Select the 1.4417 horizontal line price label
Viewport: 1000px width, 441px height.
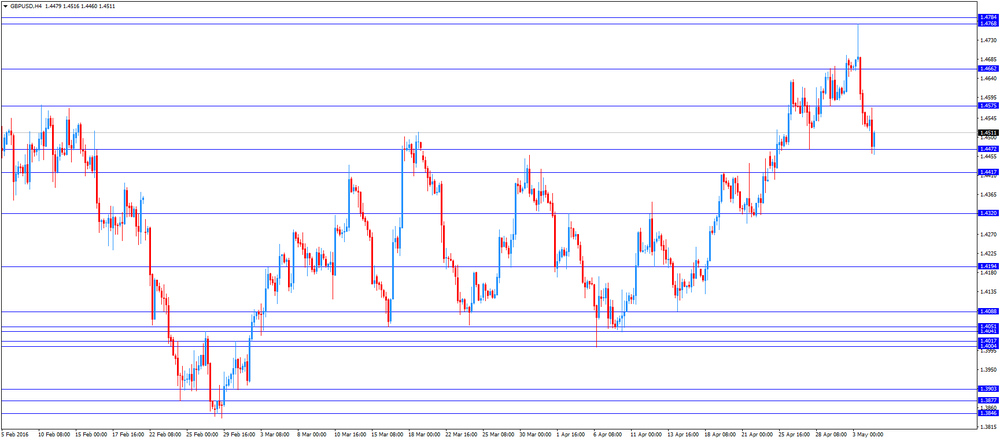[x=988, y=172]
